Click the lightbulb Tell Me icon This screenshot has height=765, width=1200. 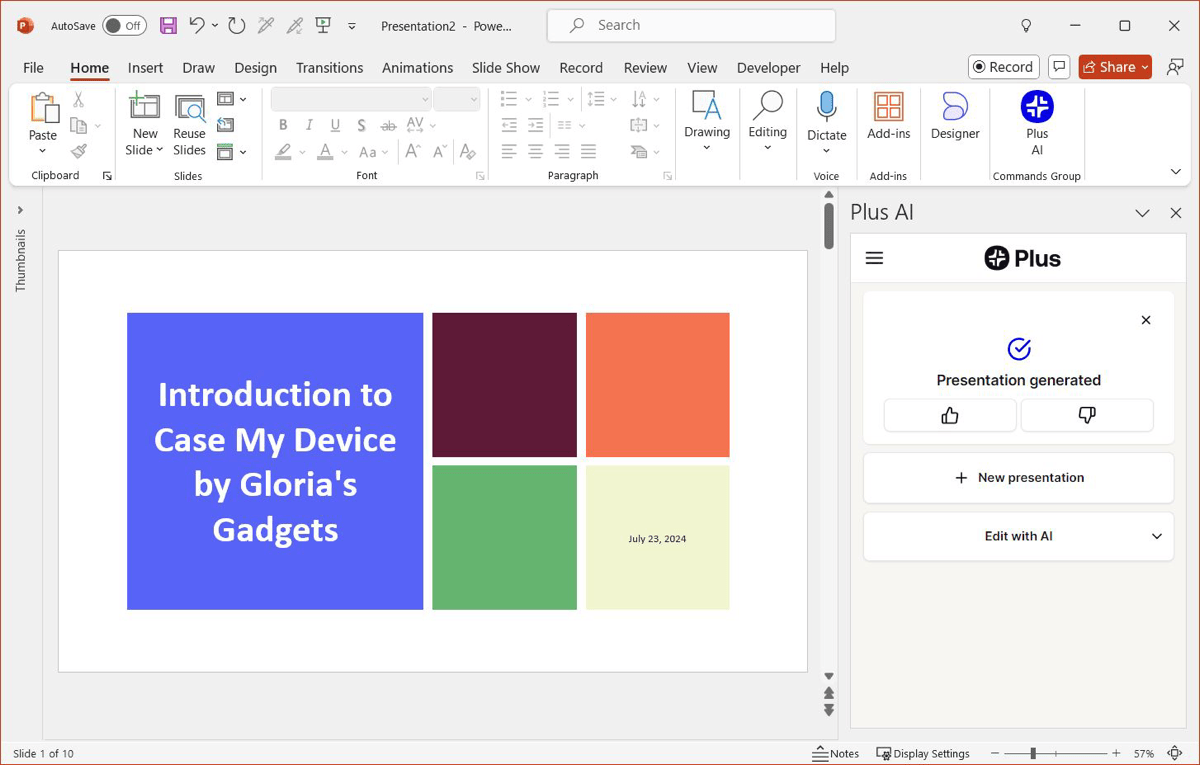[x=1025, y=26]
